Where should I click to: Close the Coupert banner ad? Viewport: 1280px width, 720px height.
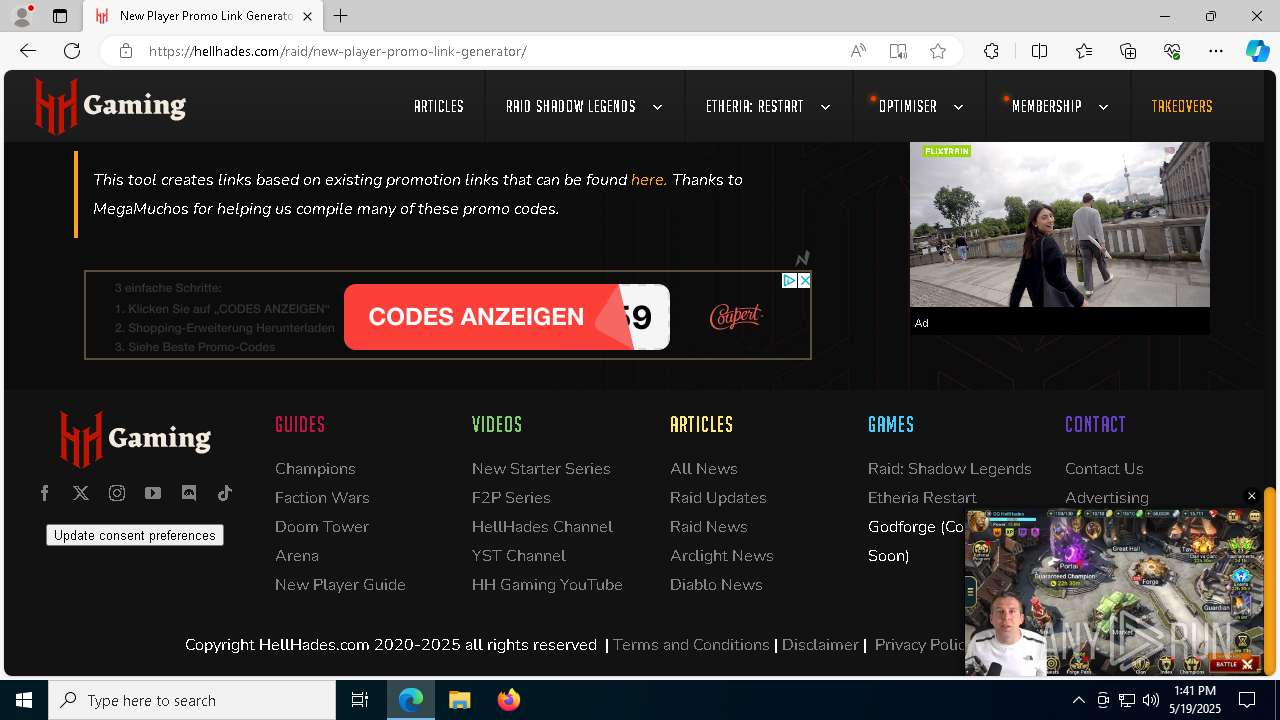coord(804,281)
